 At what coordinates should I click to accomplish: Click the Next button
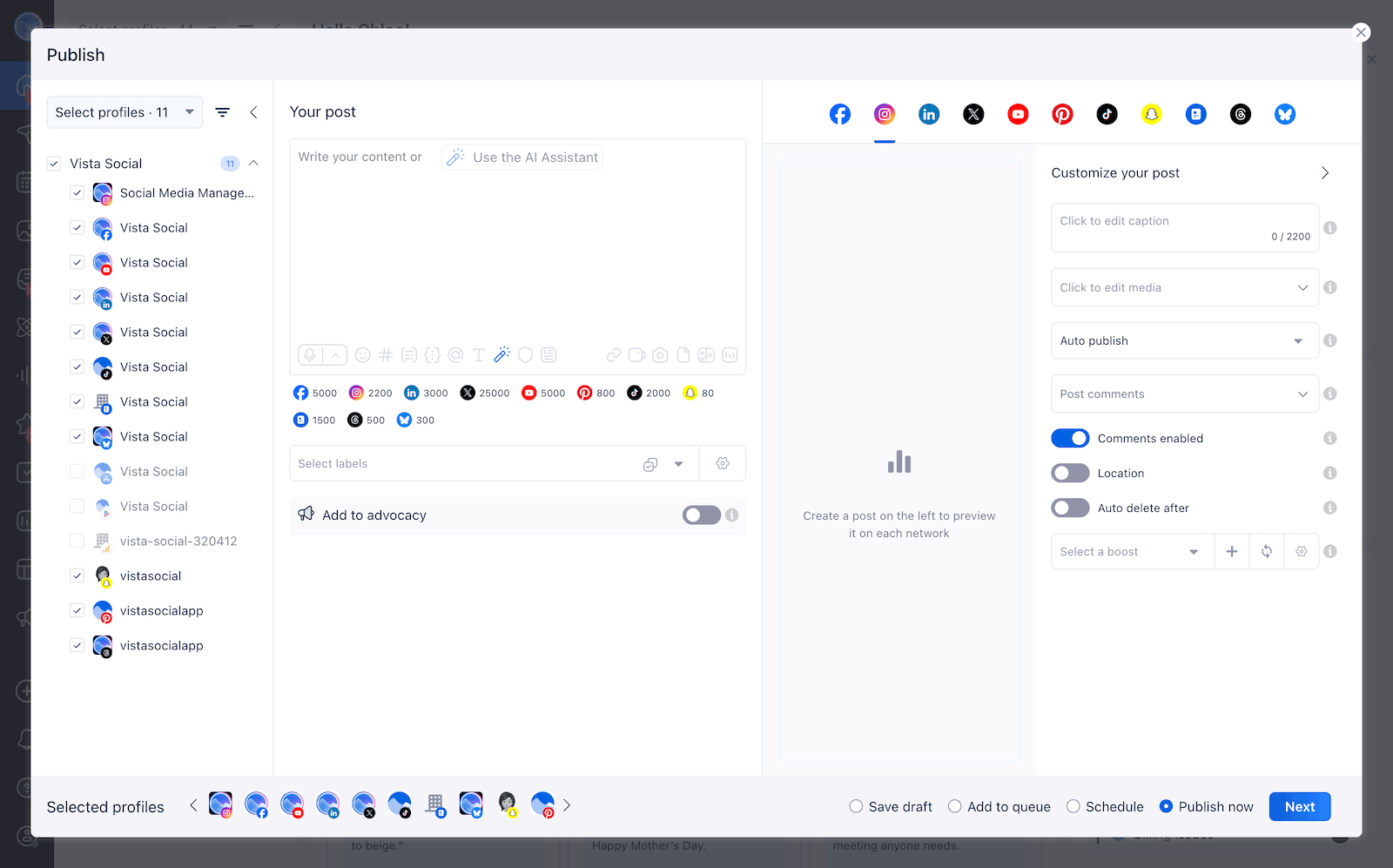click(1300, 806)
